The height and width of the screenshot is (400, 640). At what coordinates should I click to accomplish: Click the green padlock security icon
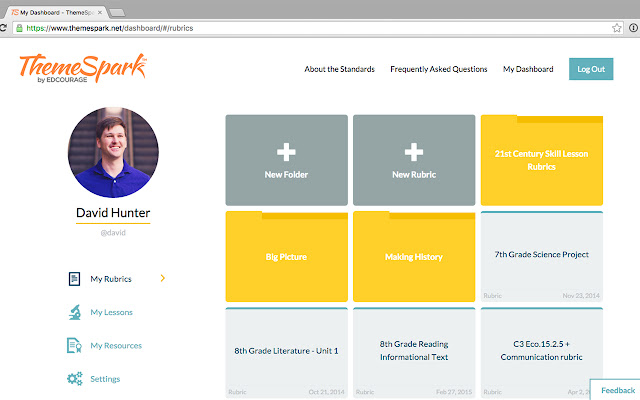coord(19,28)
